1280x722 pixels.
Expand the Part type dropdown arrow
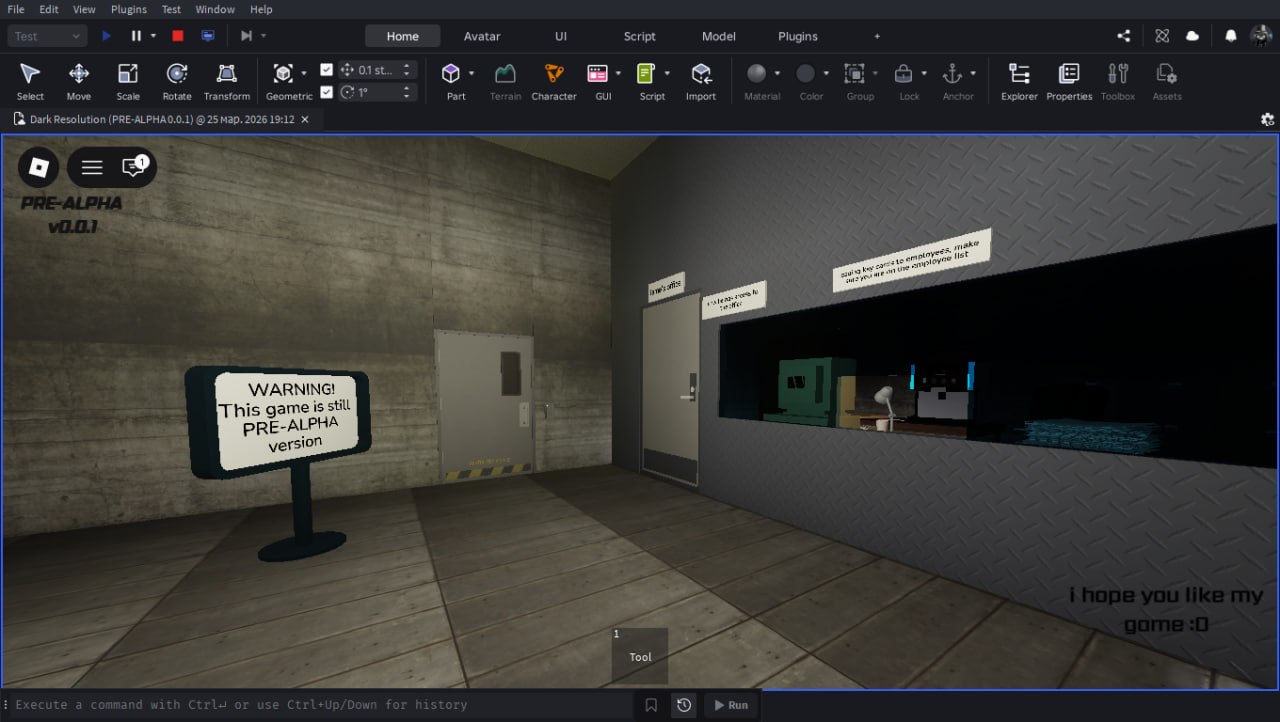471,73
